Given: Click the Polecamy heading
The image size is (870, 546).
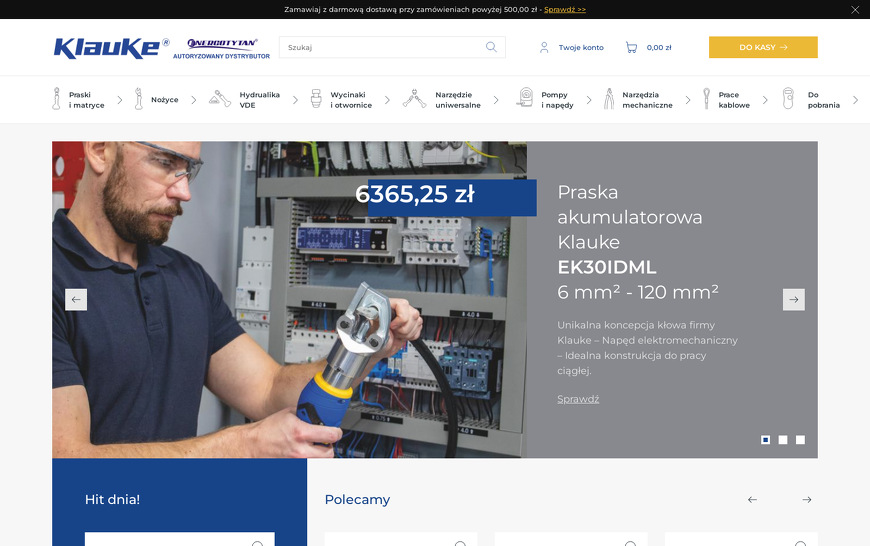Looking at the screenshot, I should coord(357,500).
